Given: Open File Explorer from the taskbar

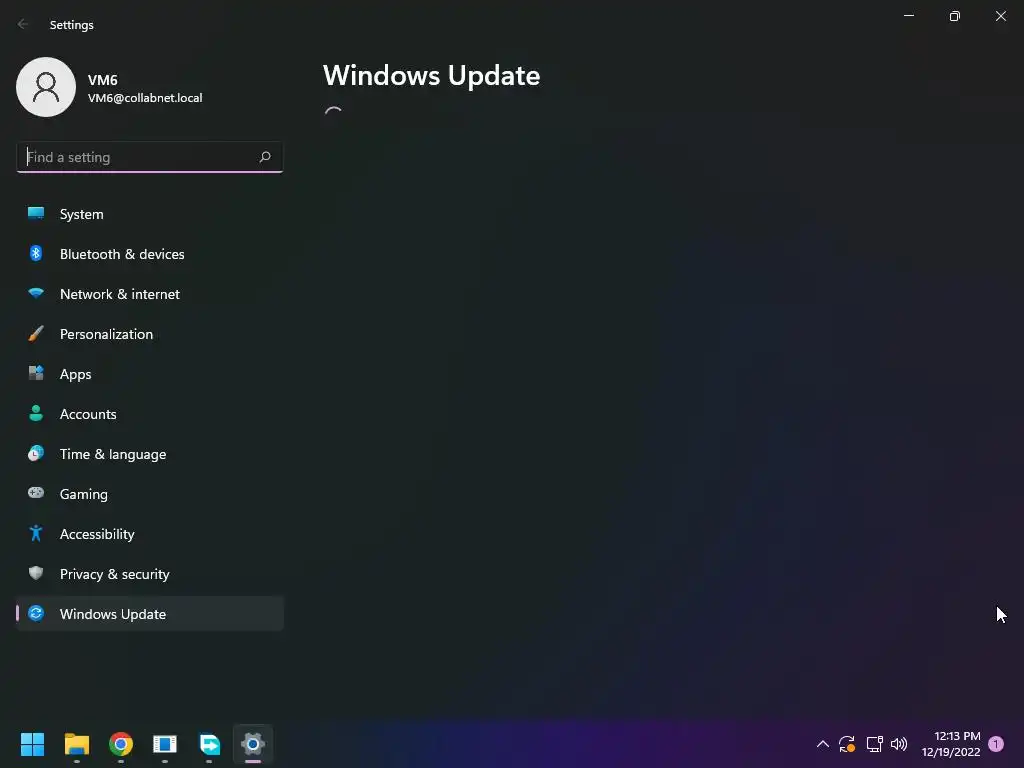Looking at the screenshot, I should 77,744.
